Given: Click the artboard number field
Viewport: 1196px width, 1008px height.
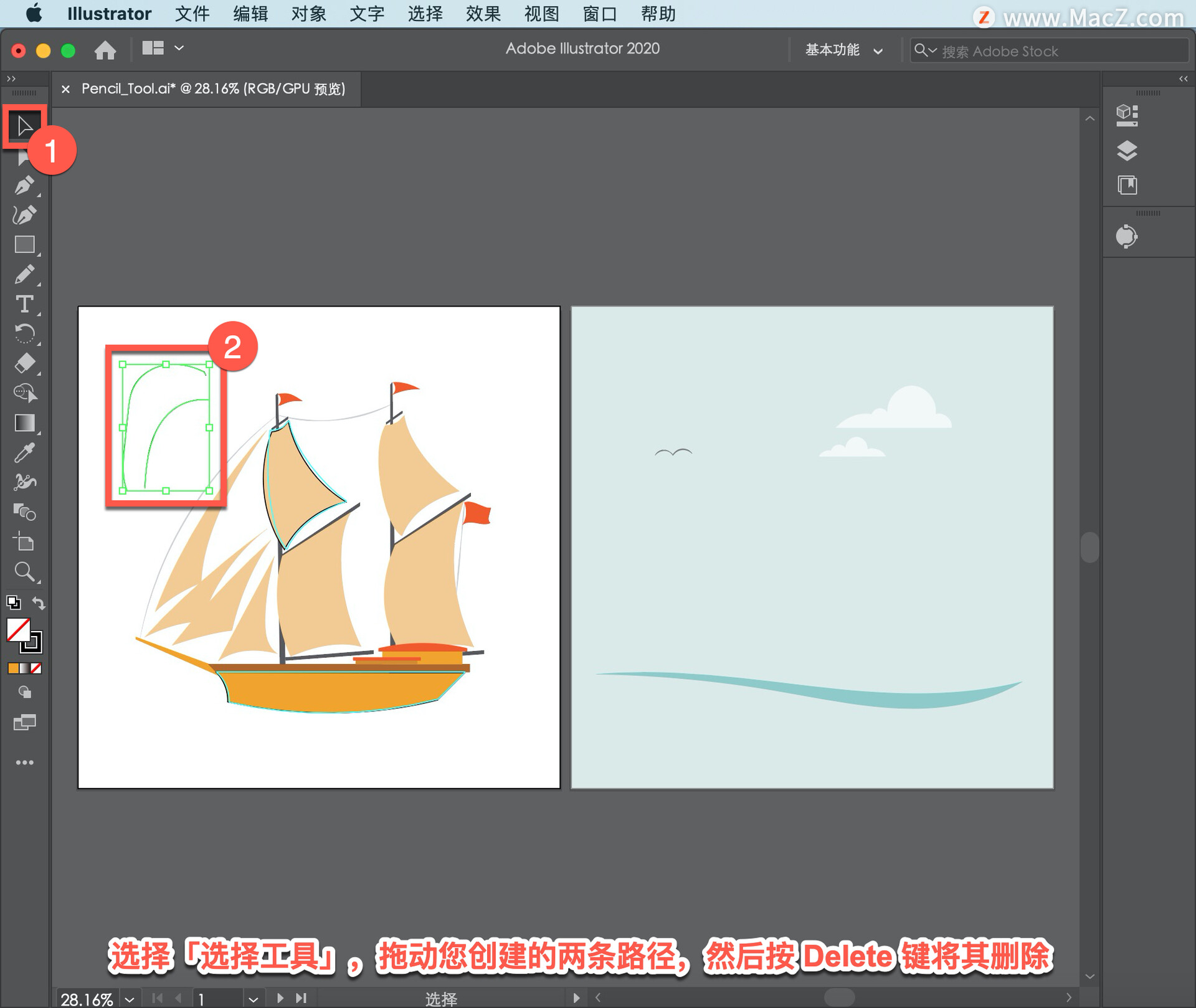Looking at the screenshot, I should tap(218, 999).
